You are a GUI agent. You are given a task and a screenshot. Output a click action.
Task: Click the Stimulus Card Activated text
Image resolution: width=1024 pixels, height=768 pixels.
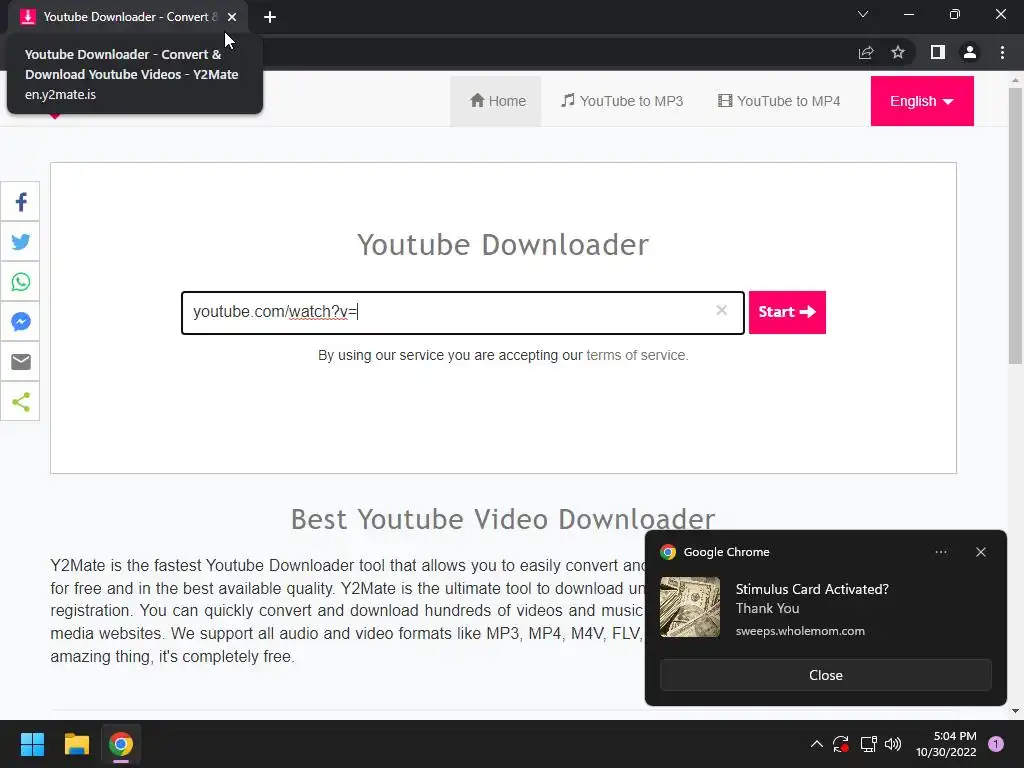coord(812,589)
